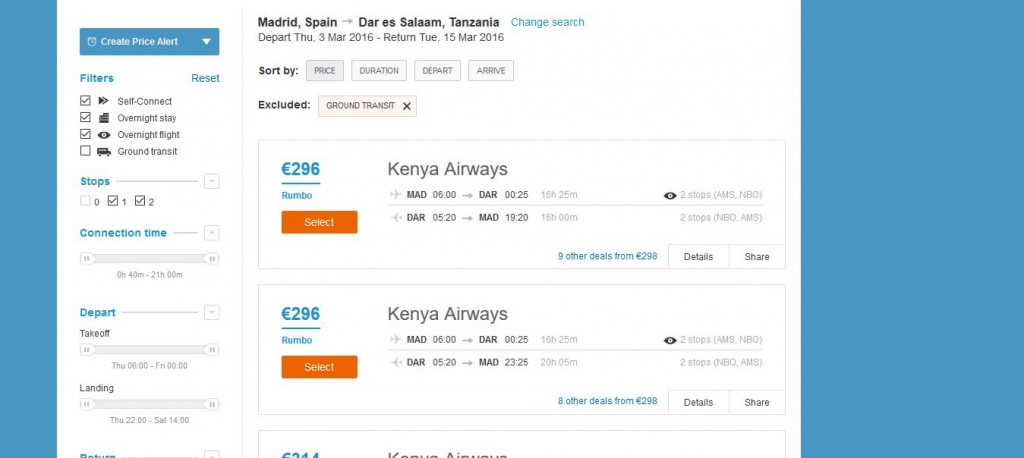Click the Overnight flight eye icon in Filters

[103, 135]
